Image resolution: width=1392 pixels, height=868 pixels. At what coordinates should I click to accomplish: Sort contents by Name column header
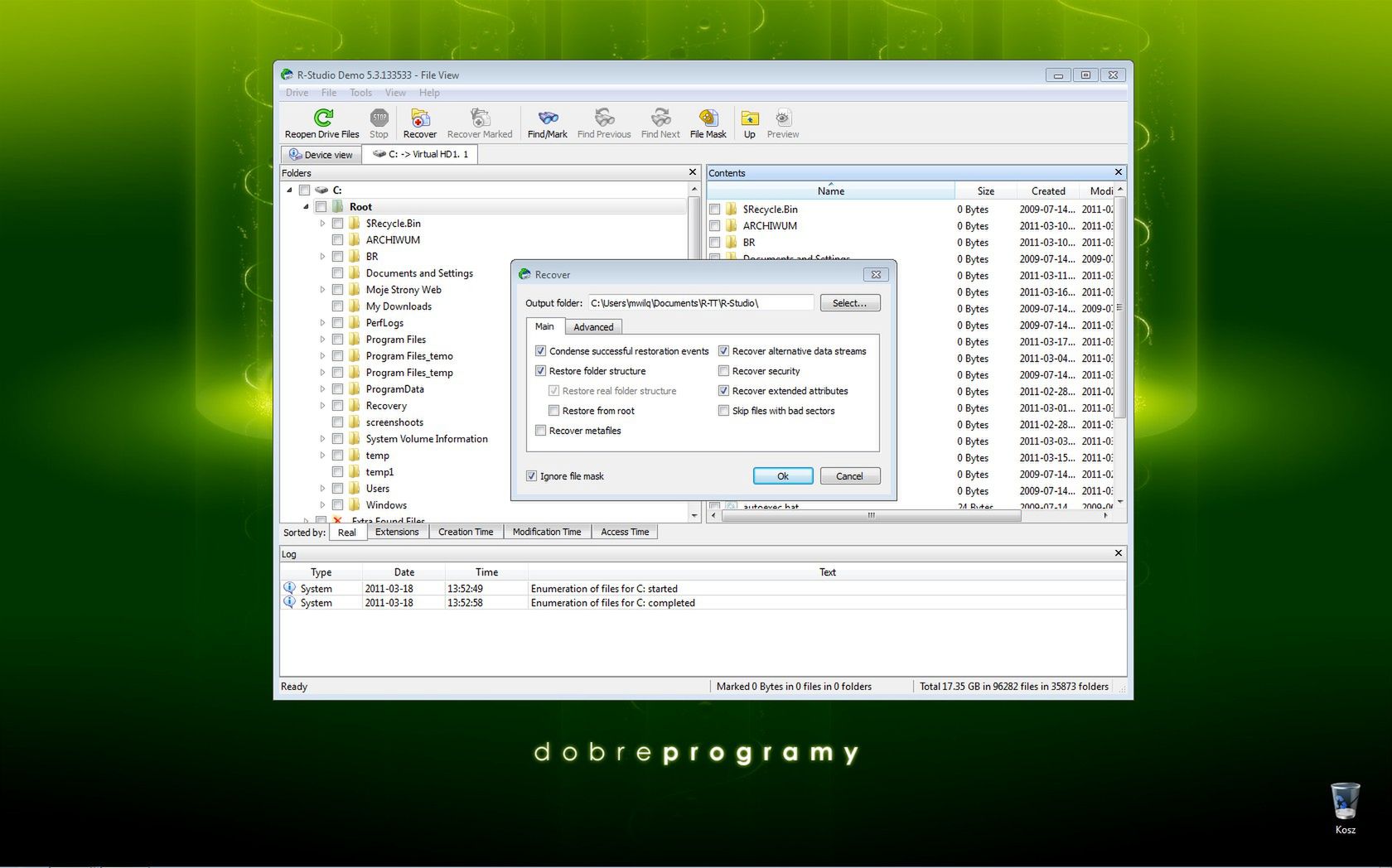(831, 191)
